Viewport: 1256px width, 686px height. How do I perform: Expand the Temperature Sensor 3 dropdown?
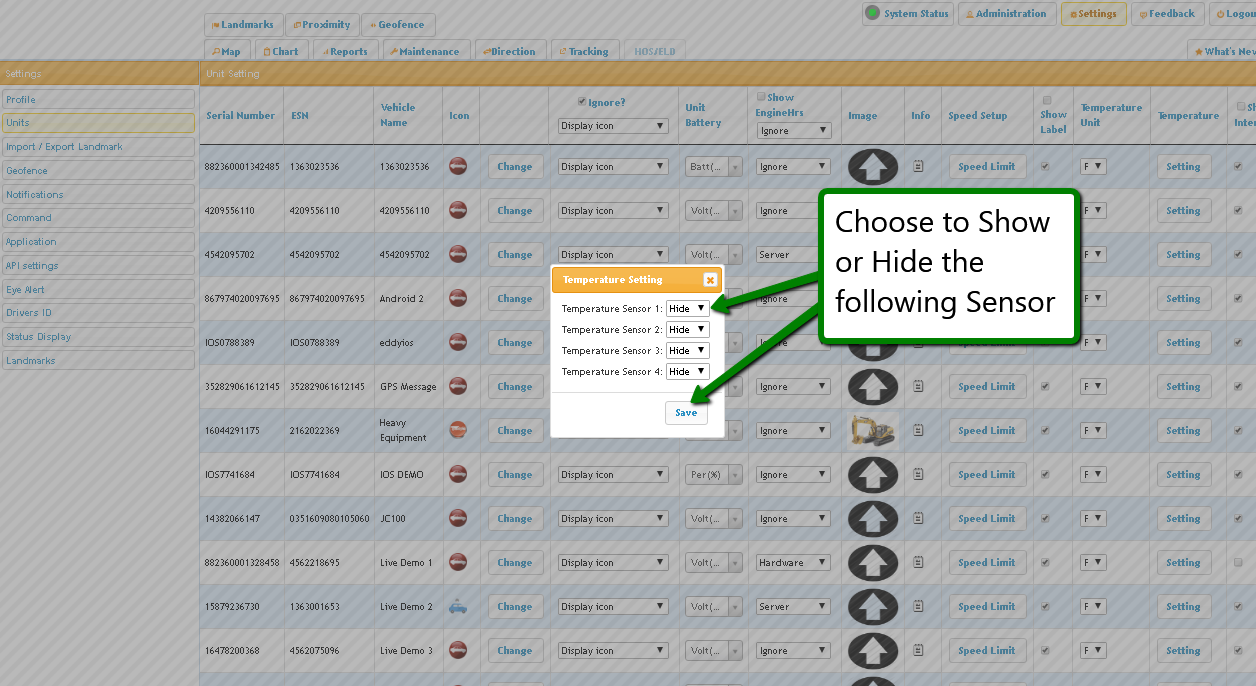point(688,351)
